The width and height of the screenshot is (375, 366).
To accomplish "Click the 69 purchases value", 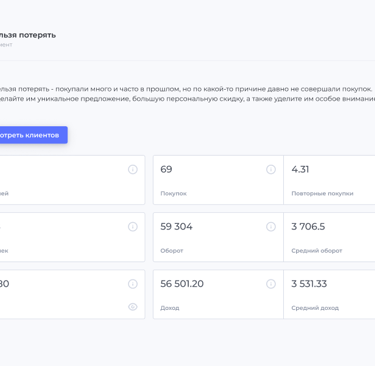I will [x=166, y=169].
